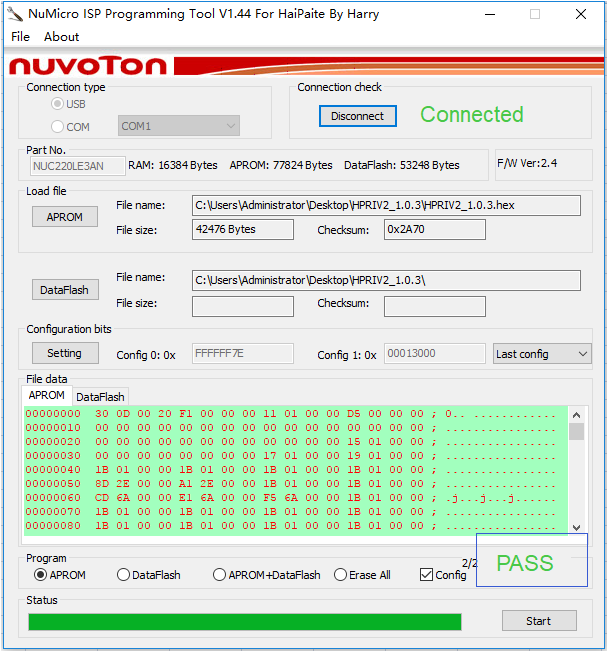608x652 pixels.
Task: Click the 42476 Bytes file size field
Action: (x=243, y=230)
